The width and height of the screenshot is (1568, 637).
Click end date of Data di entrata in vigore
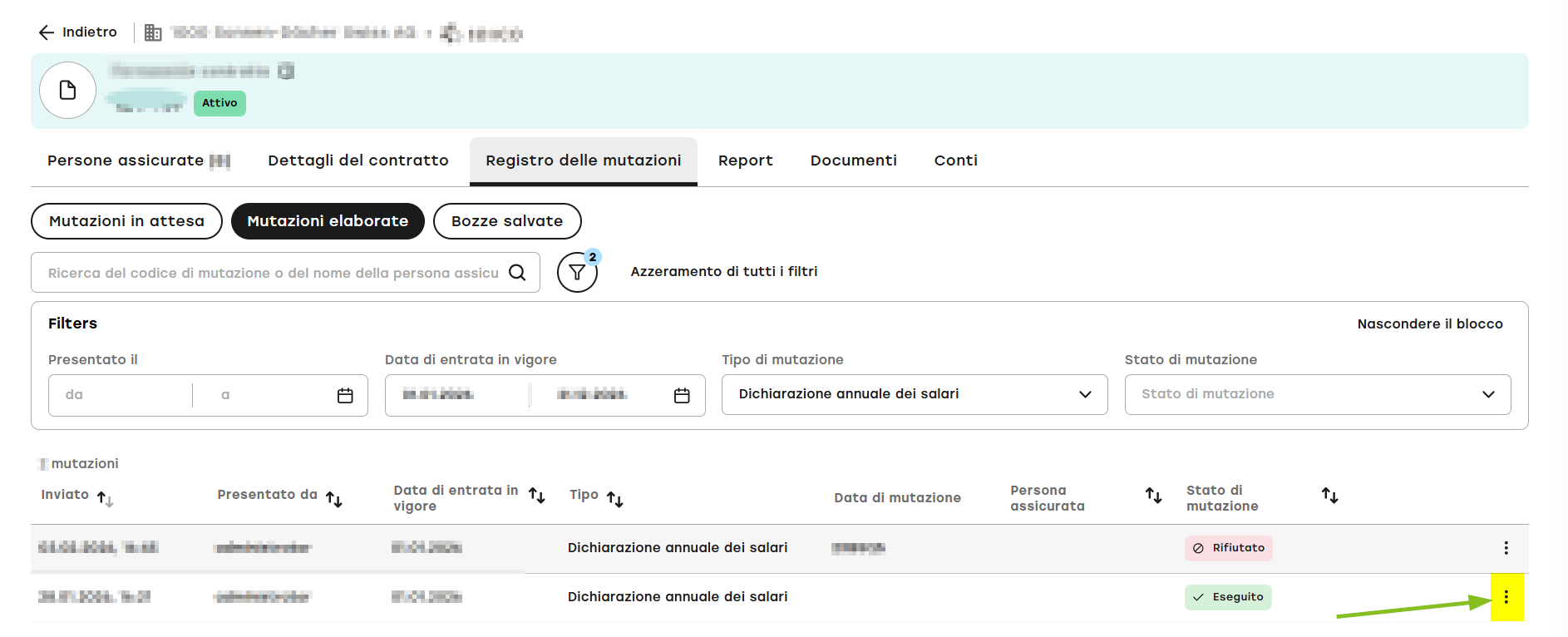[592, 394]
